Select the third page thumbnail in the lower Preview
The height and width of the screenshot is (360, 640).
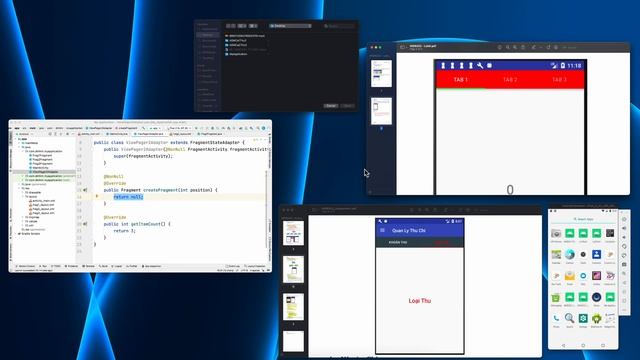pos(293,307)
